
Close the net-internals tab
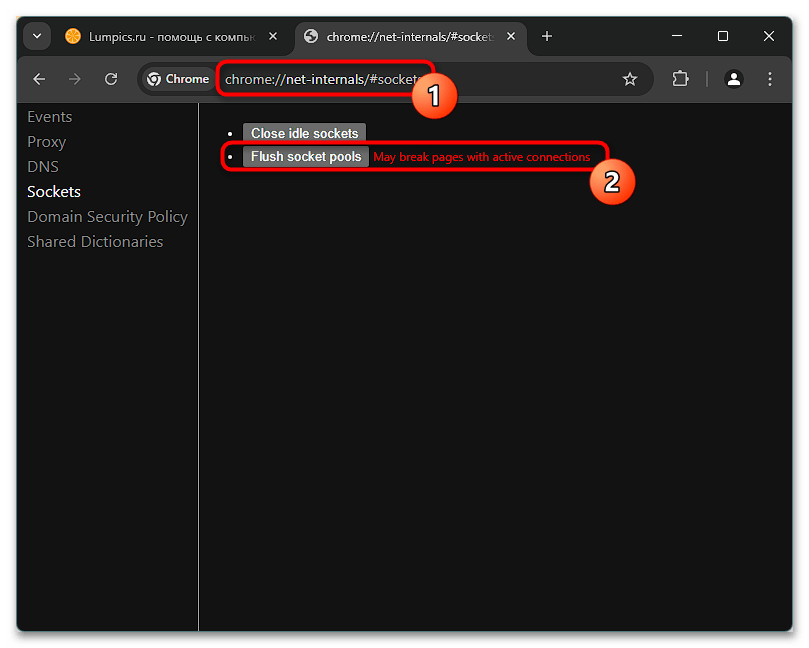[x=511, y=36]
